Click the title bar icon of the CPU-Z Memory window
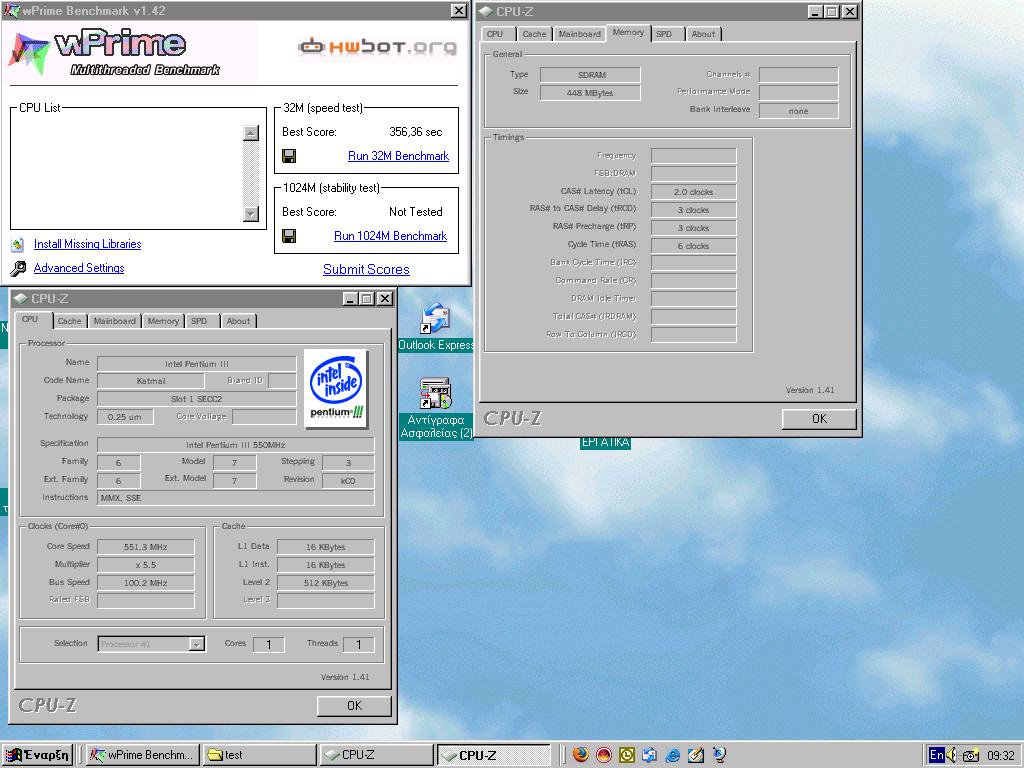 pos(486,12)
